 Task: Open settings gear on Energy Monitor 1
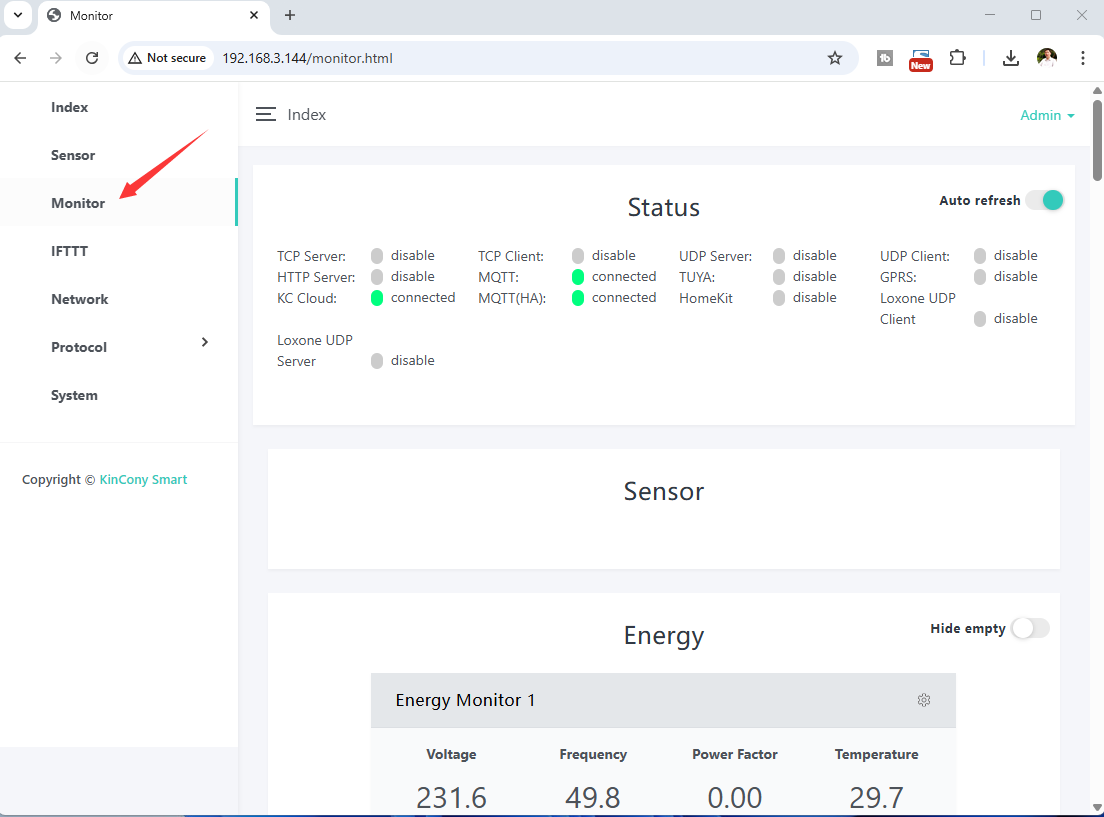click(923, 700)
